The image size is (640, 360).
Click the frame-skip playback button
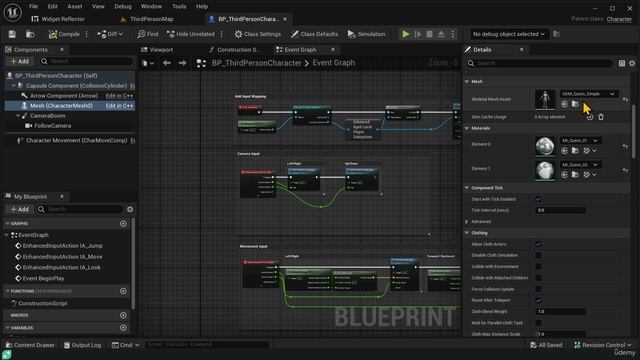418,34
